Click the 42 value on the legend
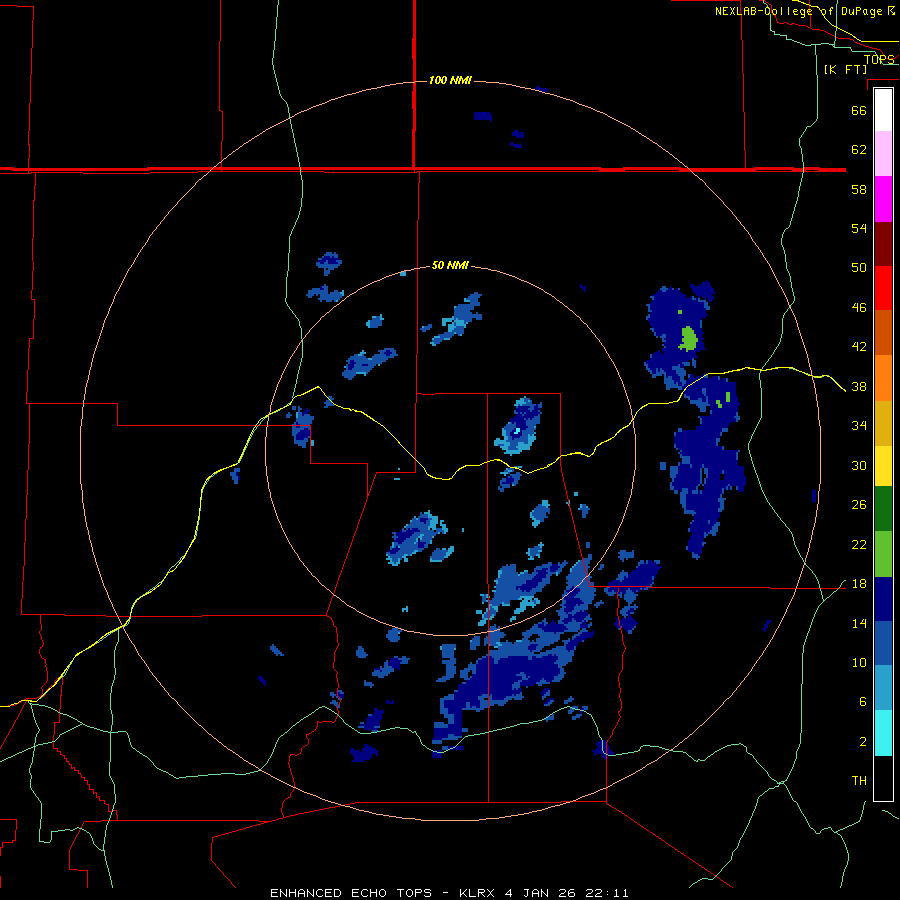The height and width of the screenshot is (900, 900). [859, 347]
